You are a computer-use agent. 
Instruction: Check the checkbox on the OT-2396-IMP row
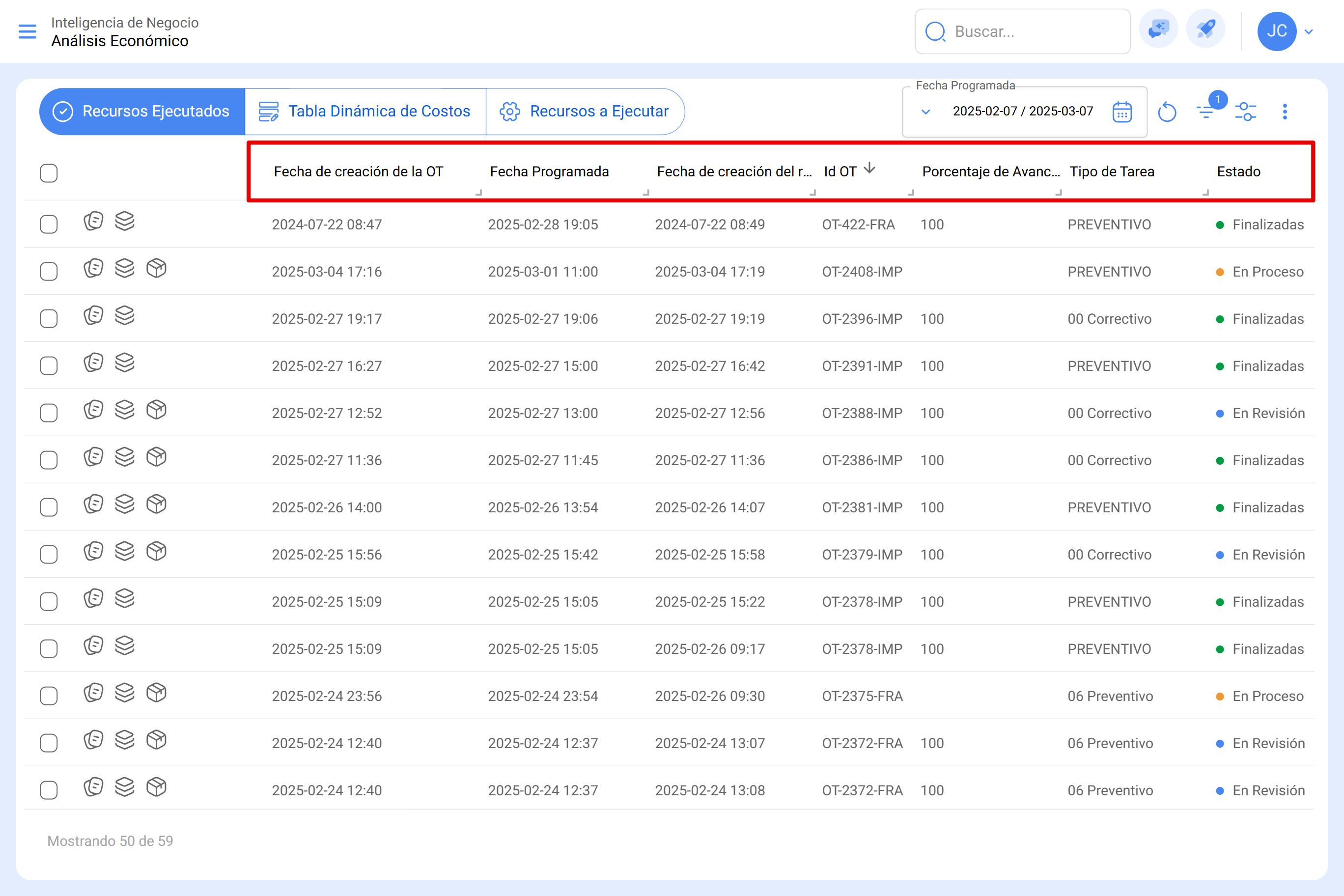[49, 318]
